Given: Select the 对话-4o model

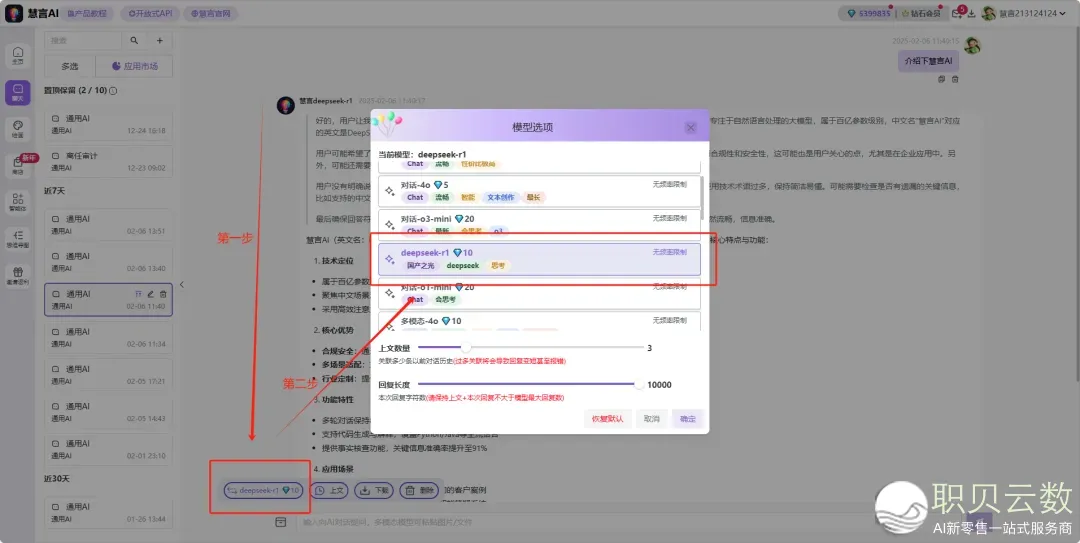Looking at the screenshot, I should click(539, 191).
